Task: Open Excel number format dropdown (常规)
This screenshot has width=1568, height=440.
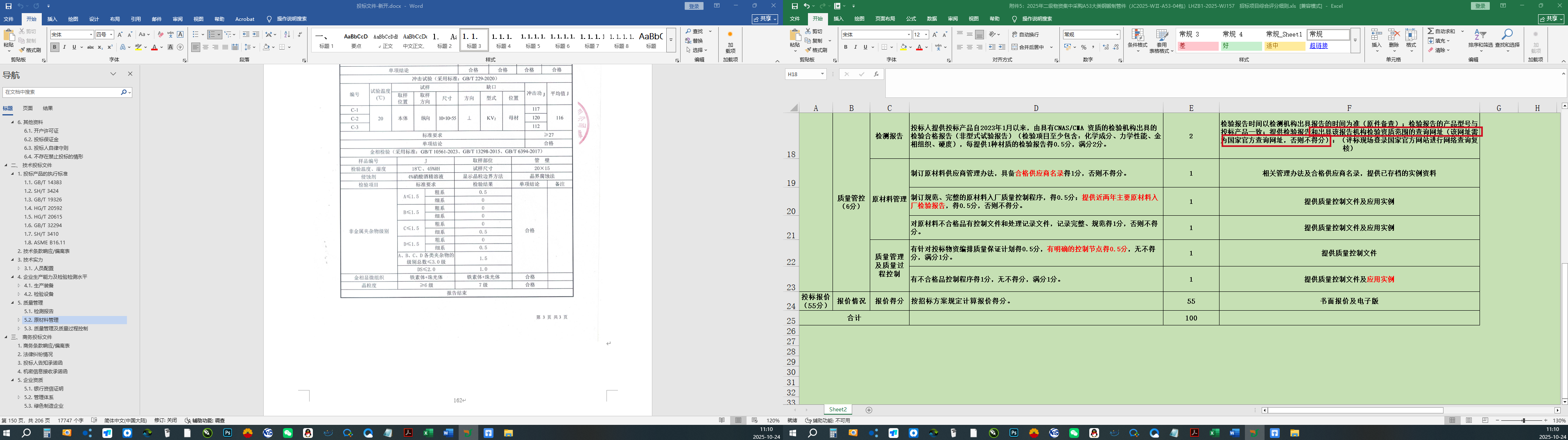Action: click(x=1117, y=35)
